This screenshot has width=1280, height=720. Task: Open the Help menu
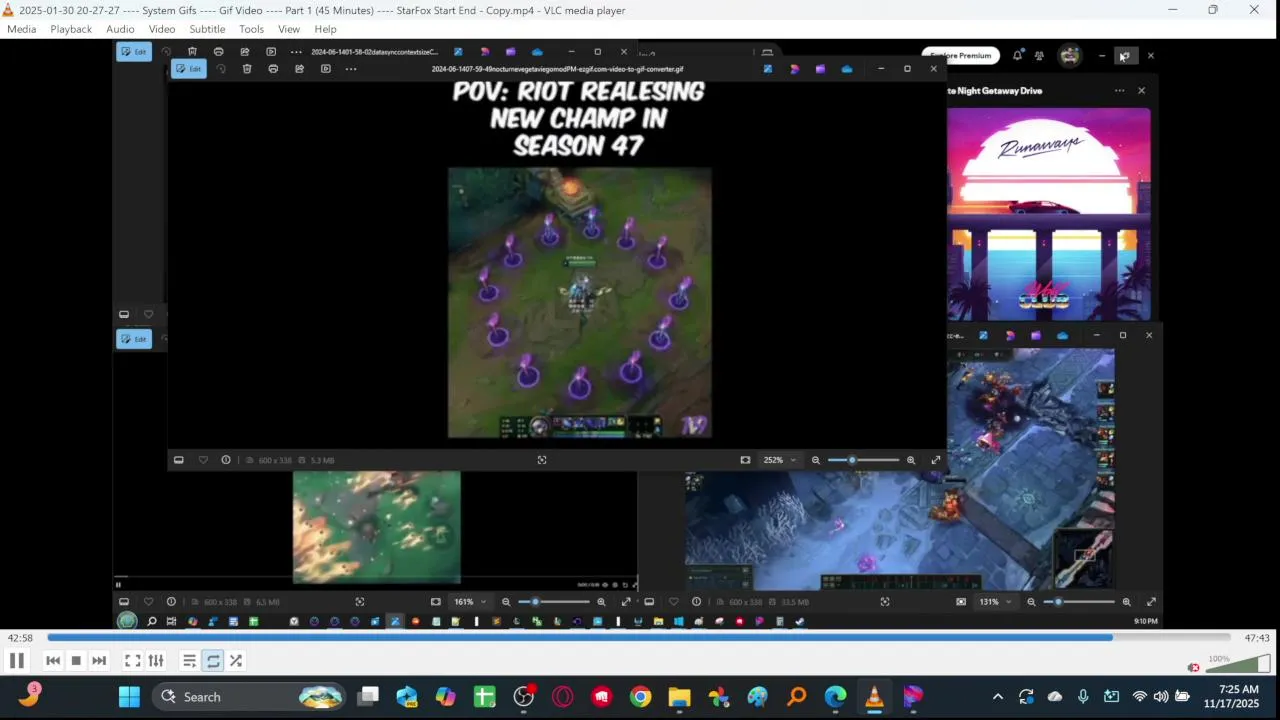325,29
